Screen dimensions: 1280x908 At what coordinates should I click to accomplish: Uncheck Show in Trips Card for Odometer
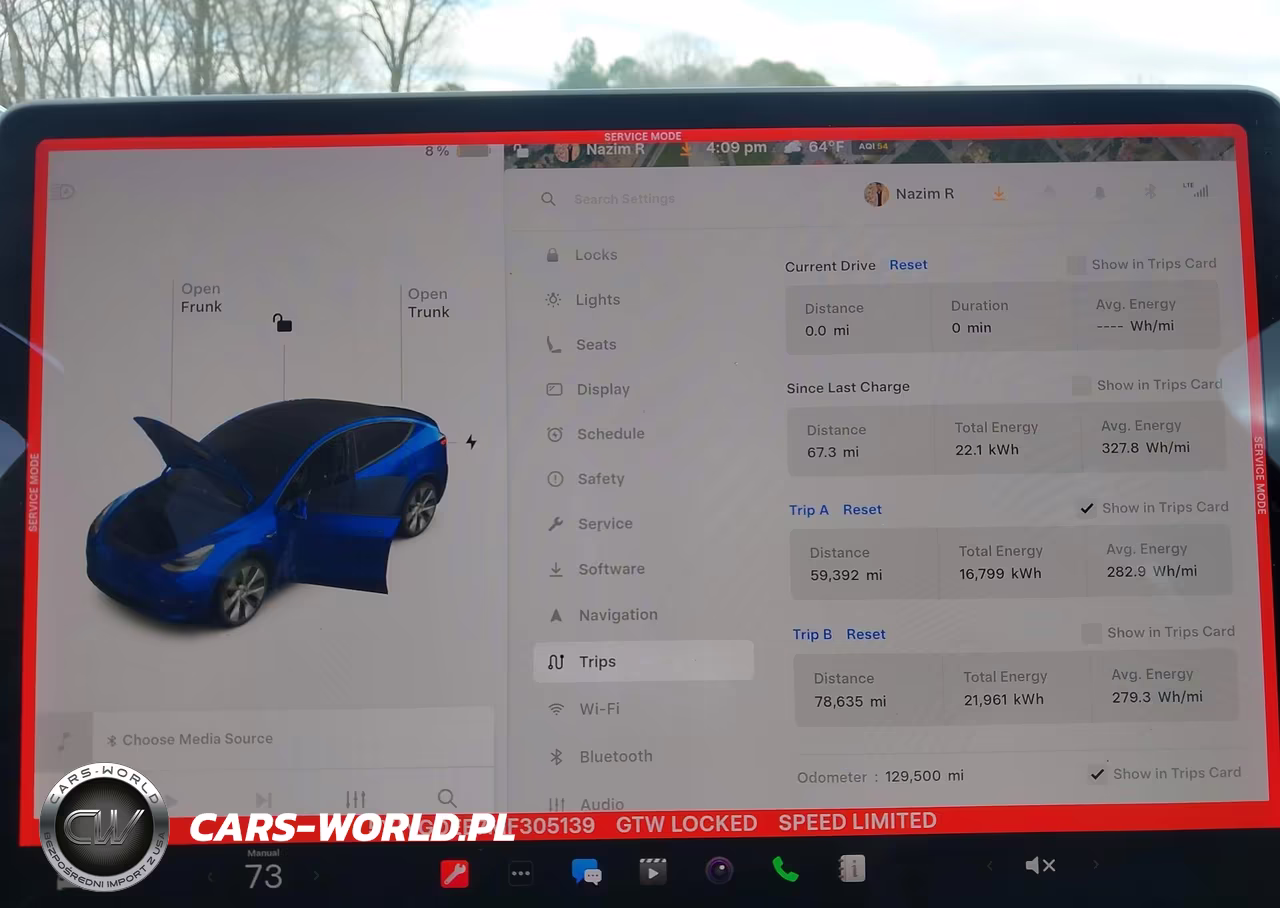(x=1097, y=774)
